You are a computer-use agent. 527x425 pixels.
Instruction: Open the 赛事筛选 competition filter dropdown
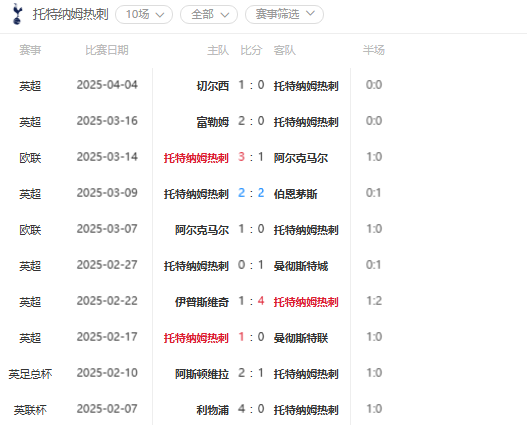(x=284, y=14)
